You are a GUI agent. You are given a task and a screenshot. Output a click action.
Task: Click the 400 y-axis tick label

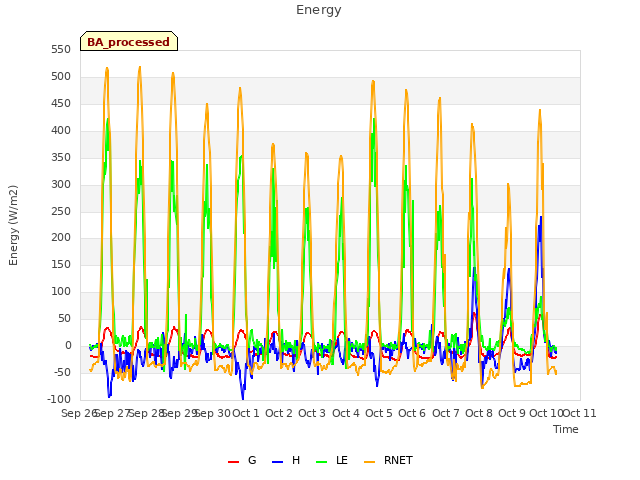pyautogui.click(x=61, y=131)
